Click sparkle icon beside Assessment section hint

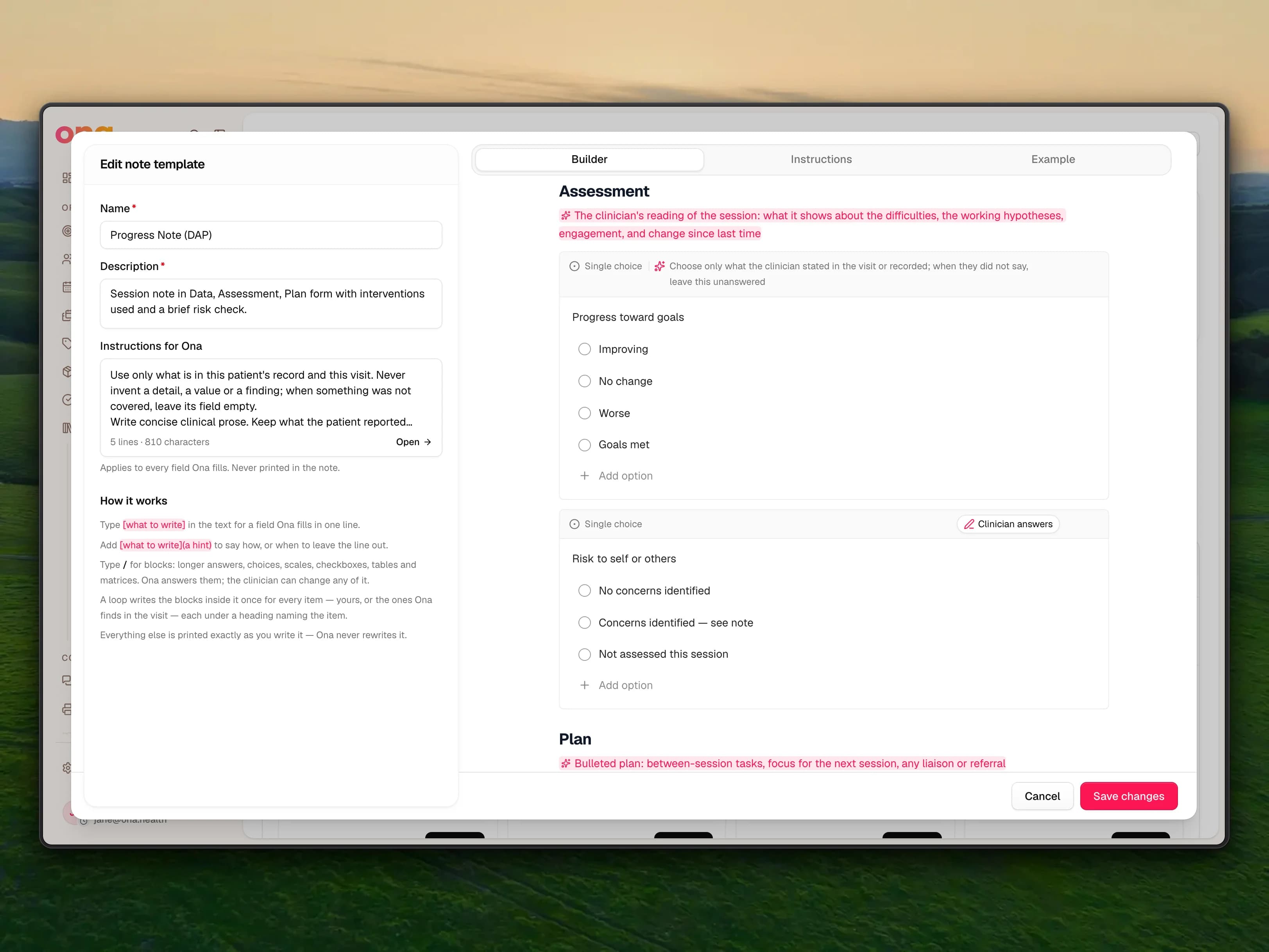coord(566,216)
